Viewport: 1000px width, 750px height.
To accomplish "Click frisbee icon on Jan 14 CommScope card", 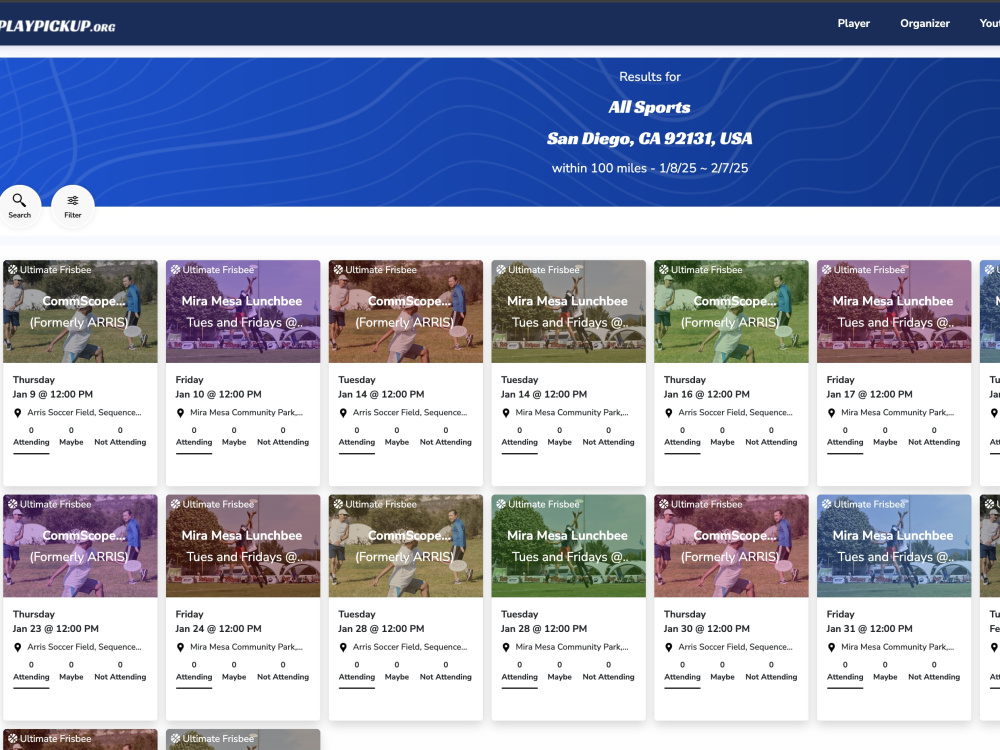I will click(338, 270).
